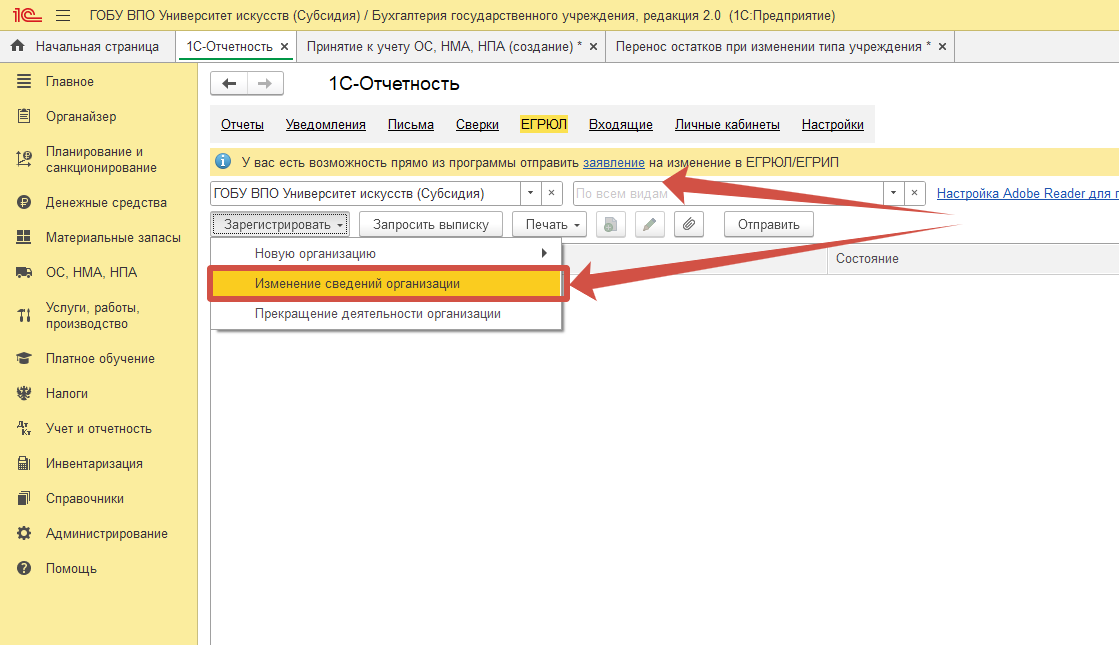Open the Помощь section
Image resolution: width=1119 pixels, height=645 pixels.
[71, 569]
